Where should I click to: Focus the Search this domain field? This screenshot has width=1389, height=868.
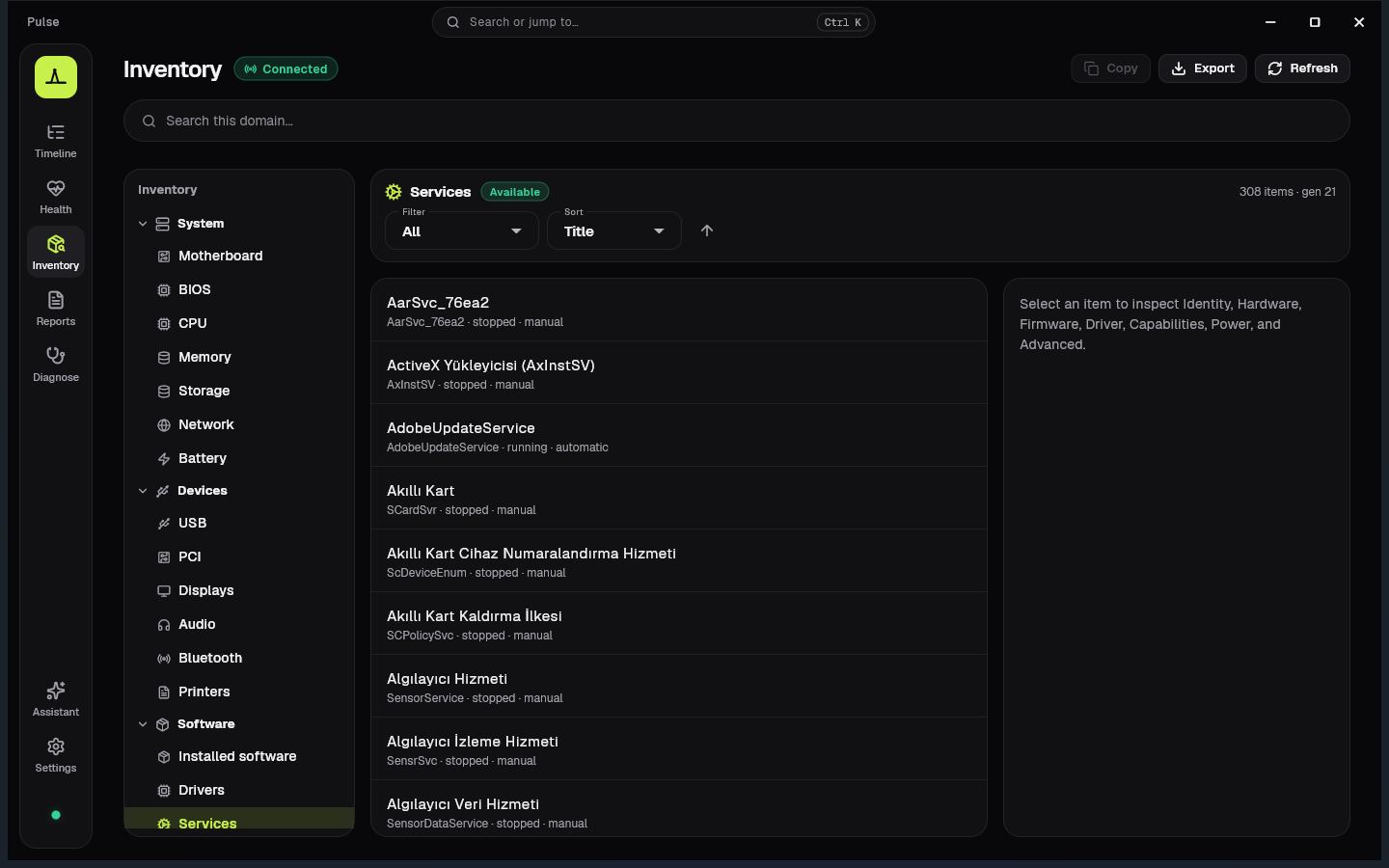(736, 121)
